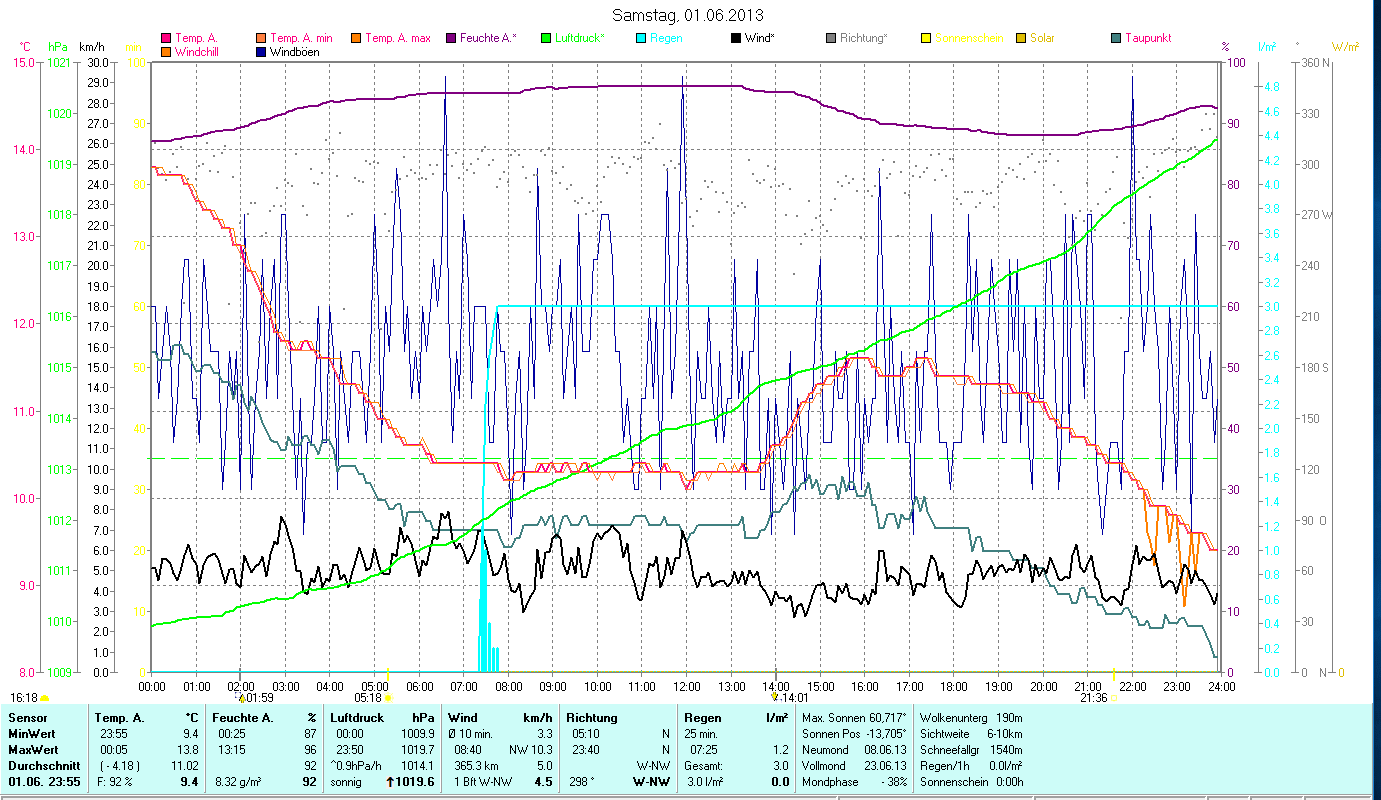Click the dark blue Windböen legend swatch
Screen dimensions: 1381x800
261,51
